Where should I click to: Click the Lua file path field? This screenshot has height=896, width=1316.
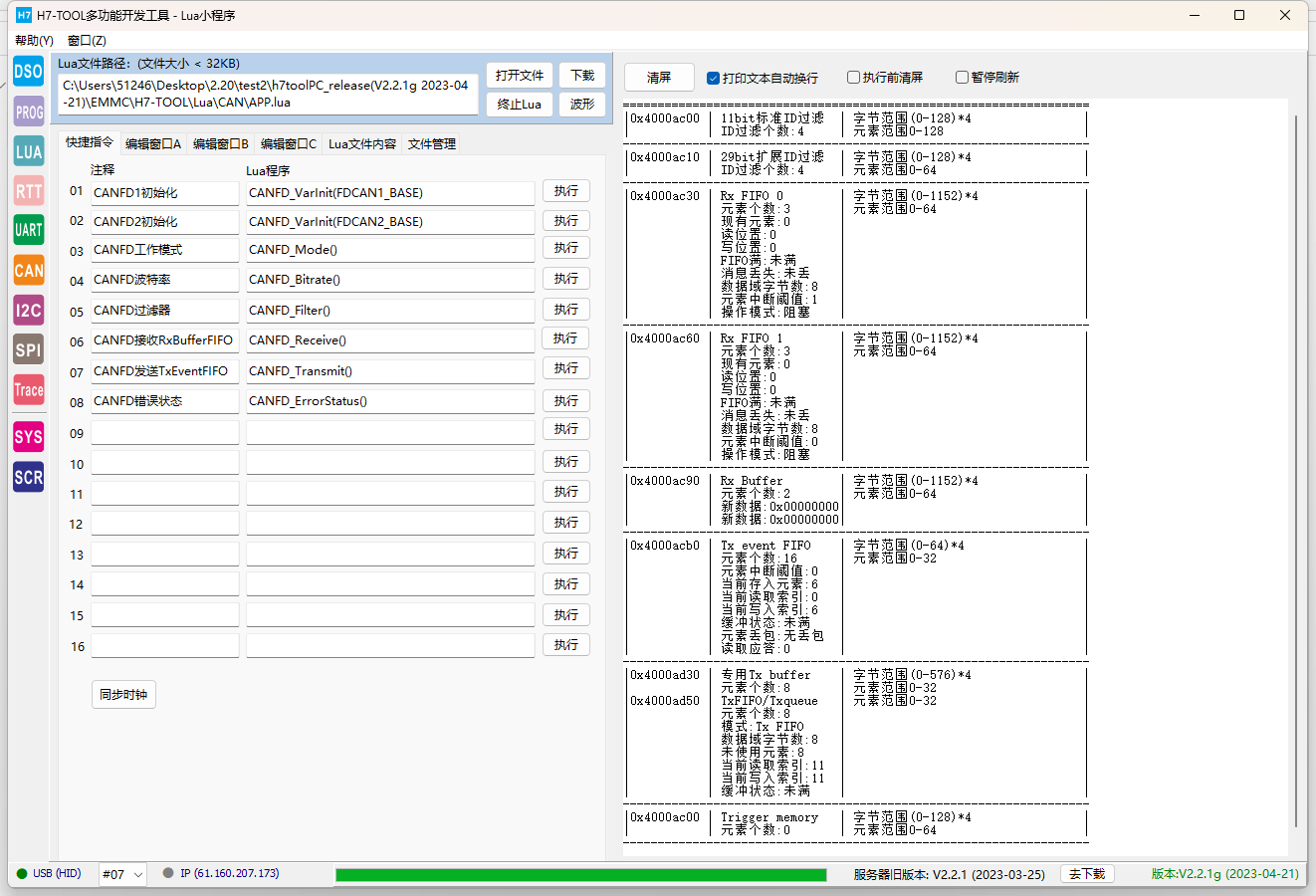coord(267,94)
